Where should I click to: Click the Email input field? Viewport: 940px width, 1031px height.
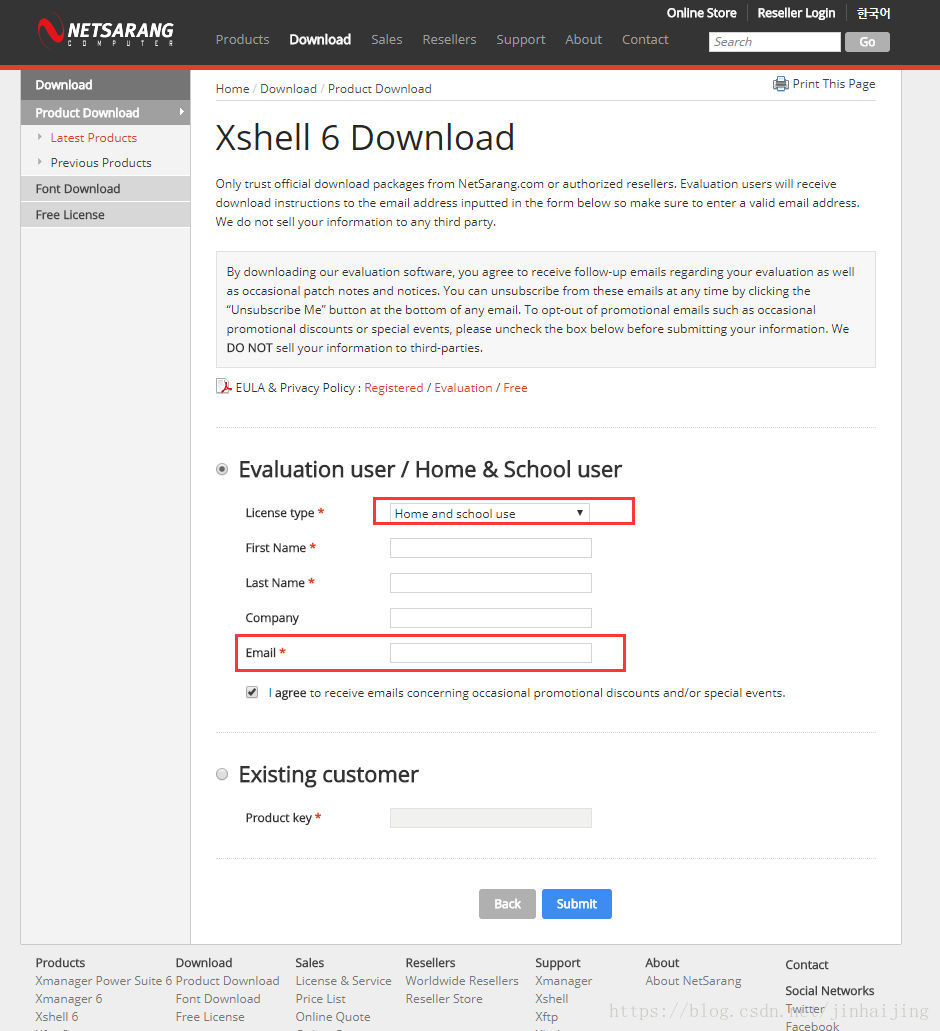(x=490, y=653)
